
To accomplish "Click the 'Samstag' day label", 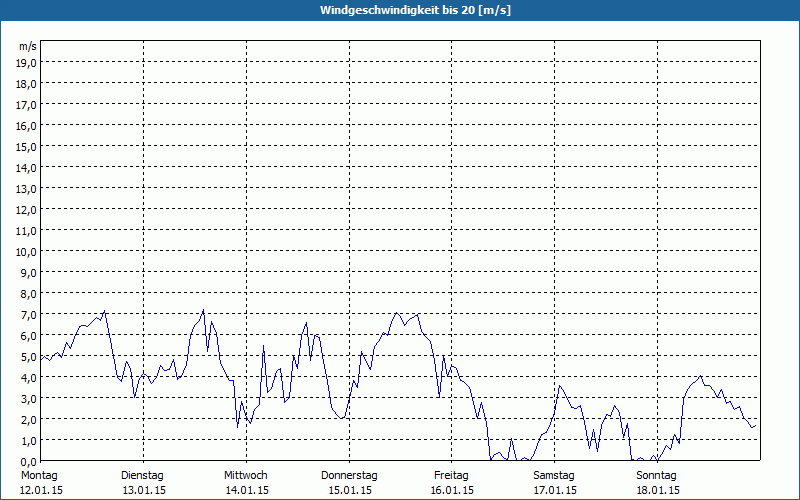I will click(554, 476).
